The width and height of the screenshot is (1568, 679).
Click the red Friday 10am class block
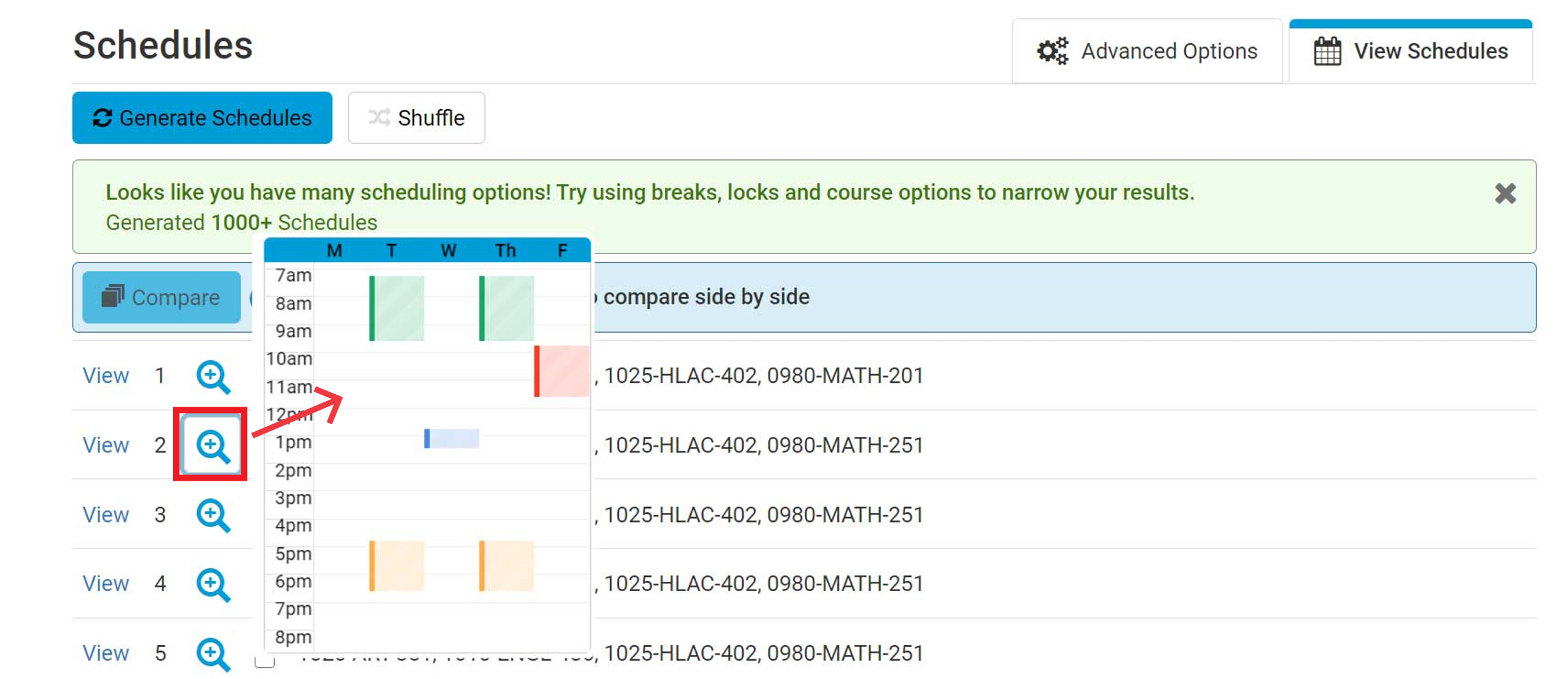coord(562,371)
